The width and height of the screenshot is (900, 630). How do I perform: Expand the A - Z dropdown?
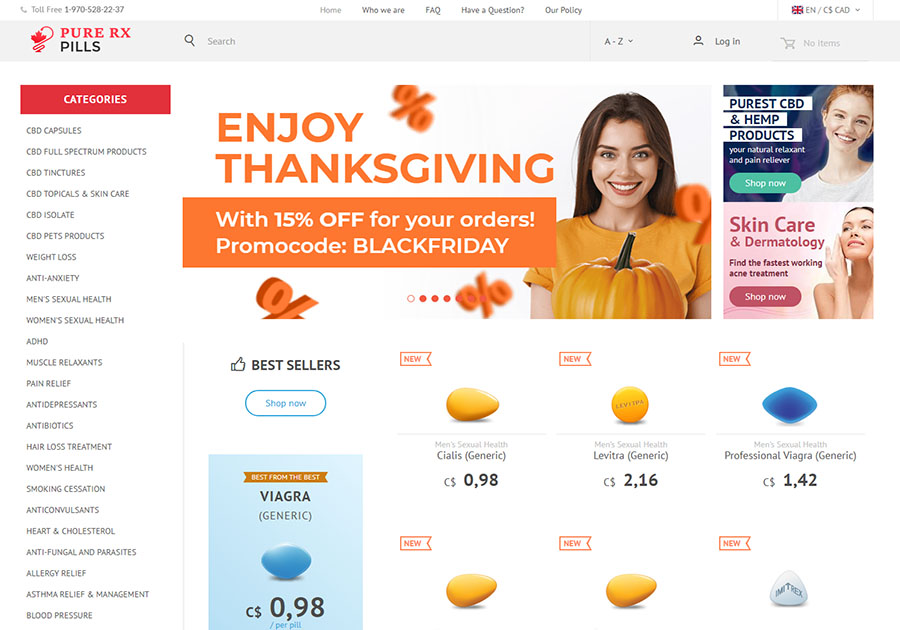click(x=618, y=41)
